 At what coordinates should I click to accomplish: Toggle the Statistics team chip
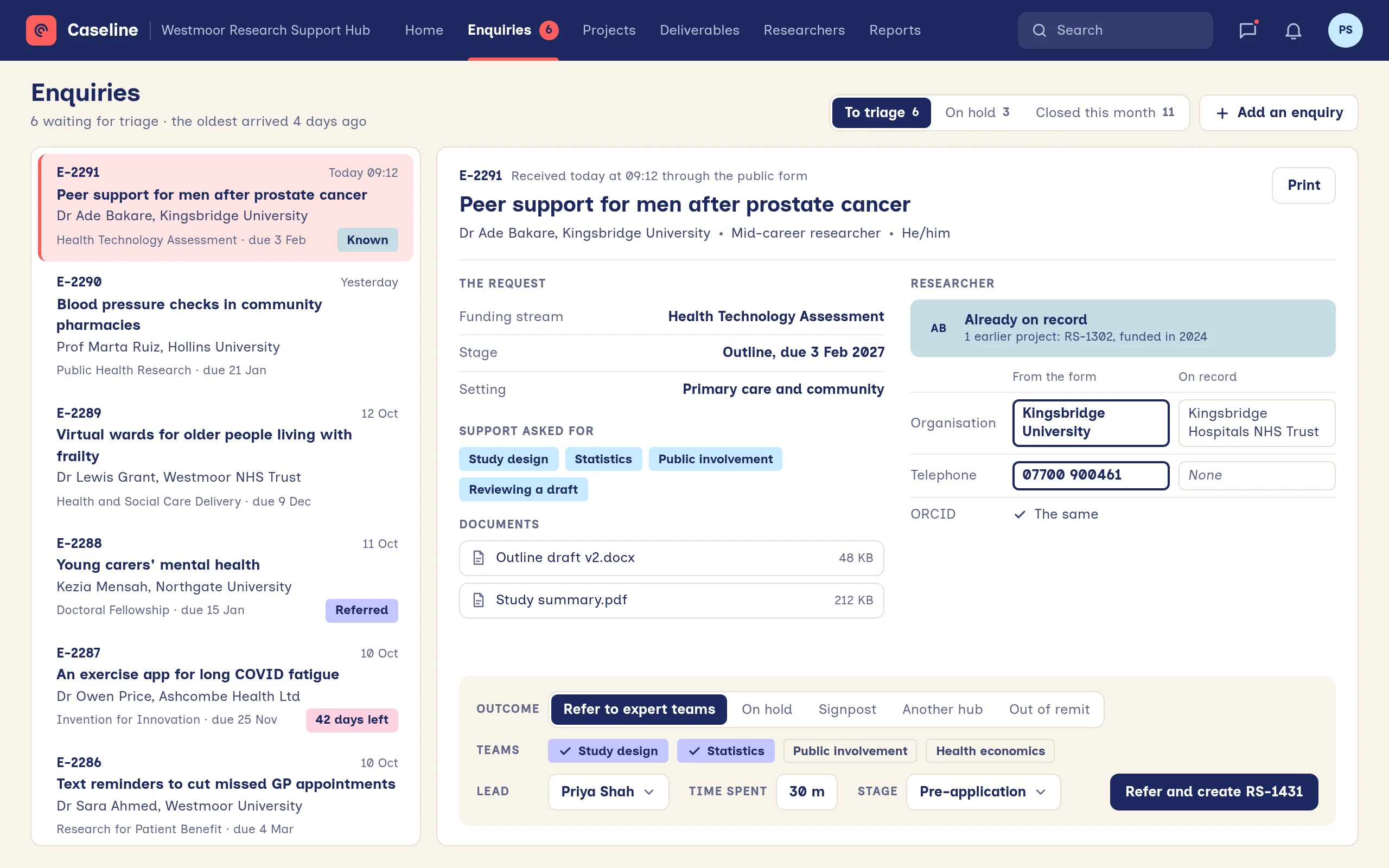point(725,751)
